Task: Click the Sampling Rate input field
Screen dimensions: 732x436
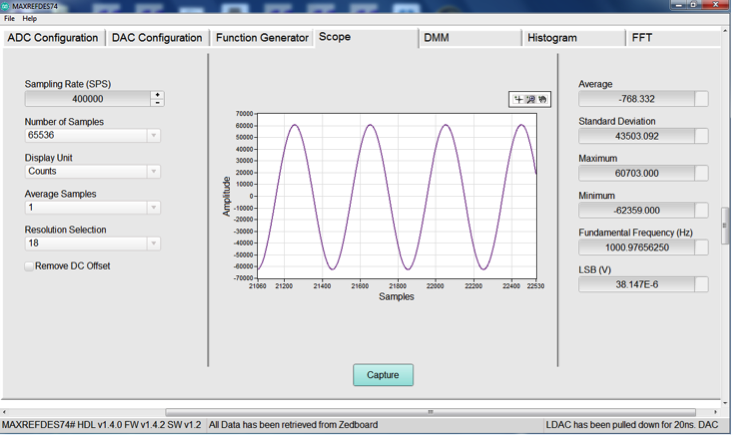Action: [x=88, y=99]
